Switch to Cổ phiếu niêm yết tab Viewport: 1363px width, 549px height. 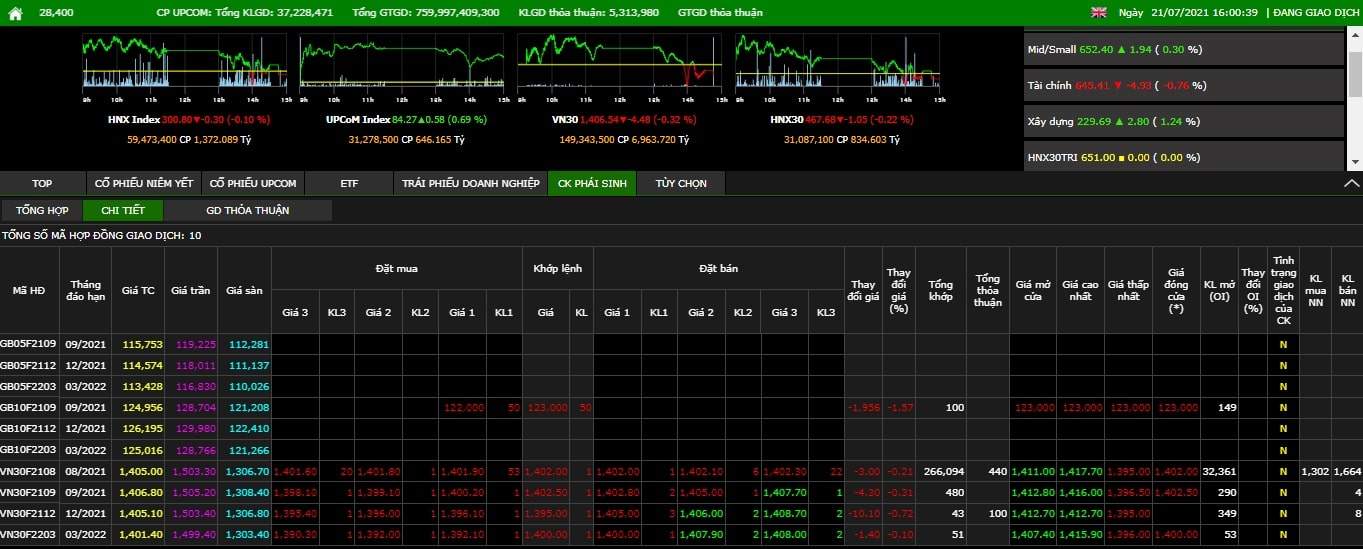(144, 183)
